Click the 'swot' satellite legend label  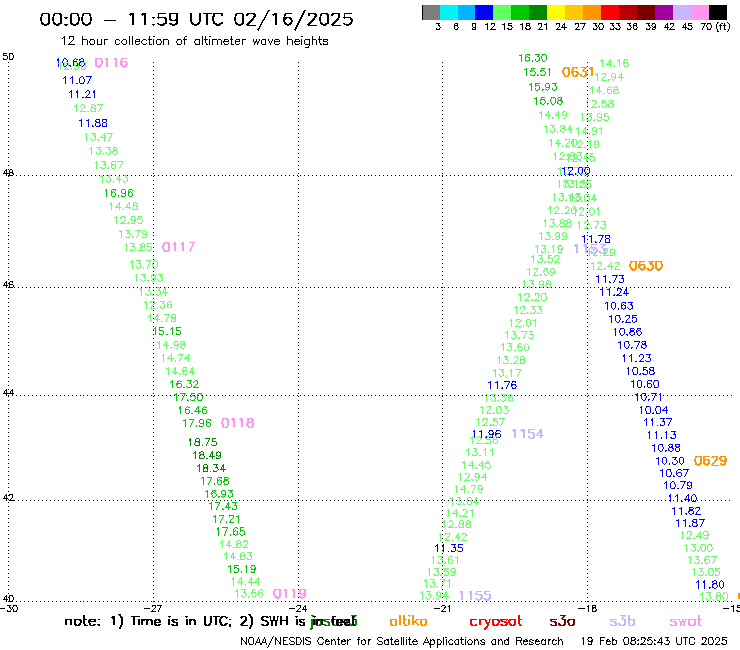click(686, 621)
